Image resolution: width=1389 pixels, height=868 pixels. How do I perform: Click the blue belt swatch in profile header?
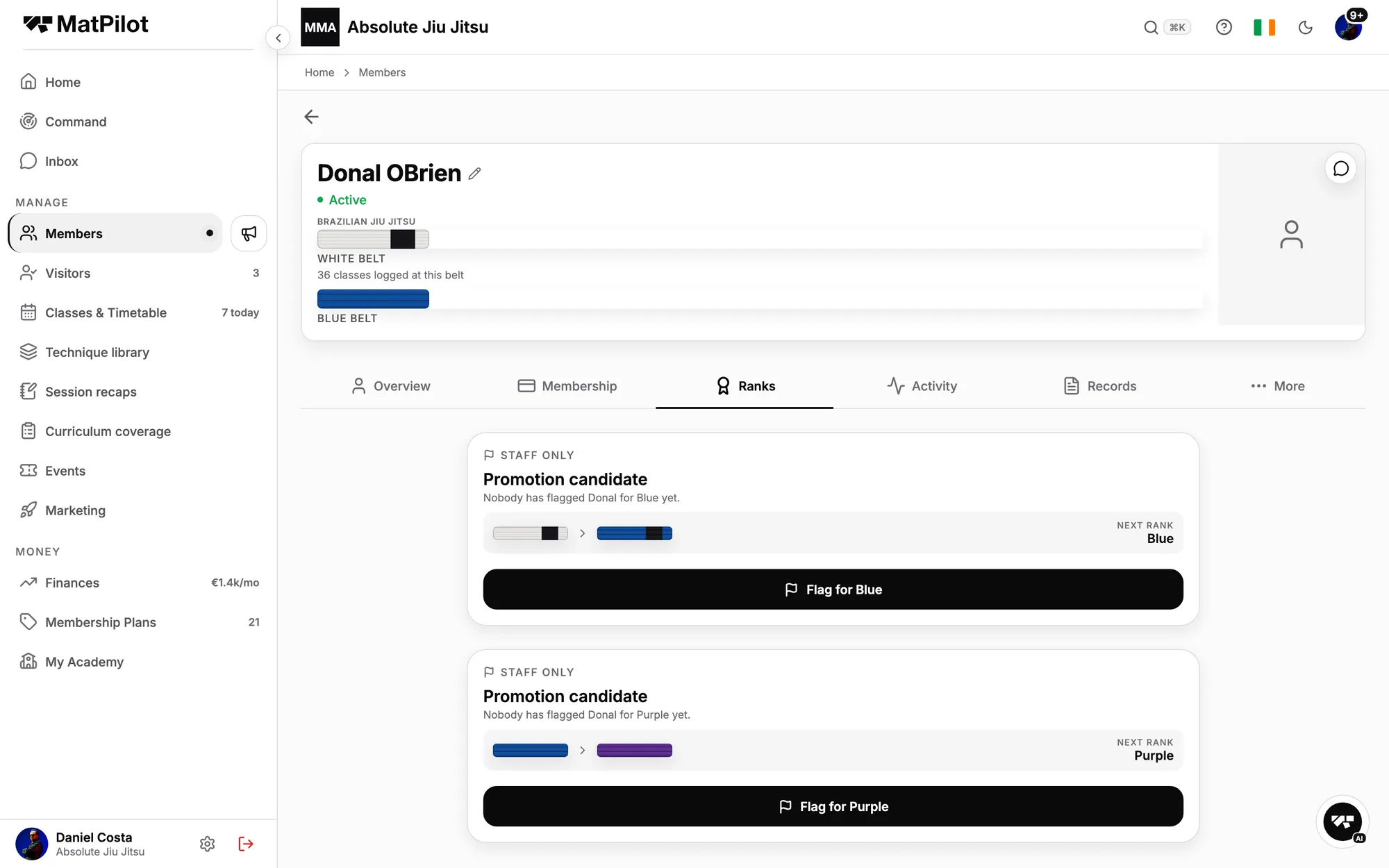[373, 299]
